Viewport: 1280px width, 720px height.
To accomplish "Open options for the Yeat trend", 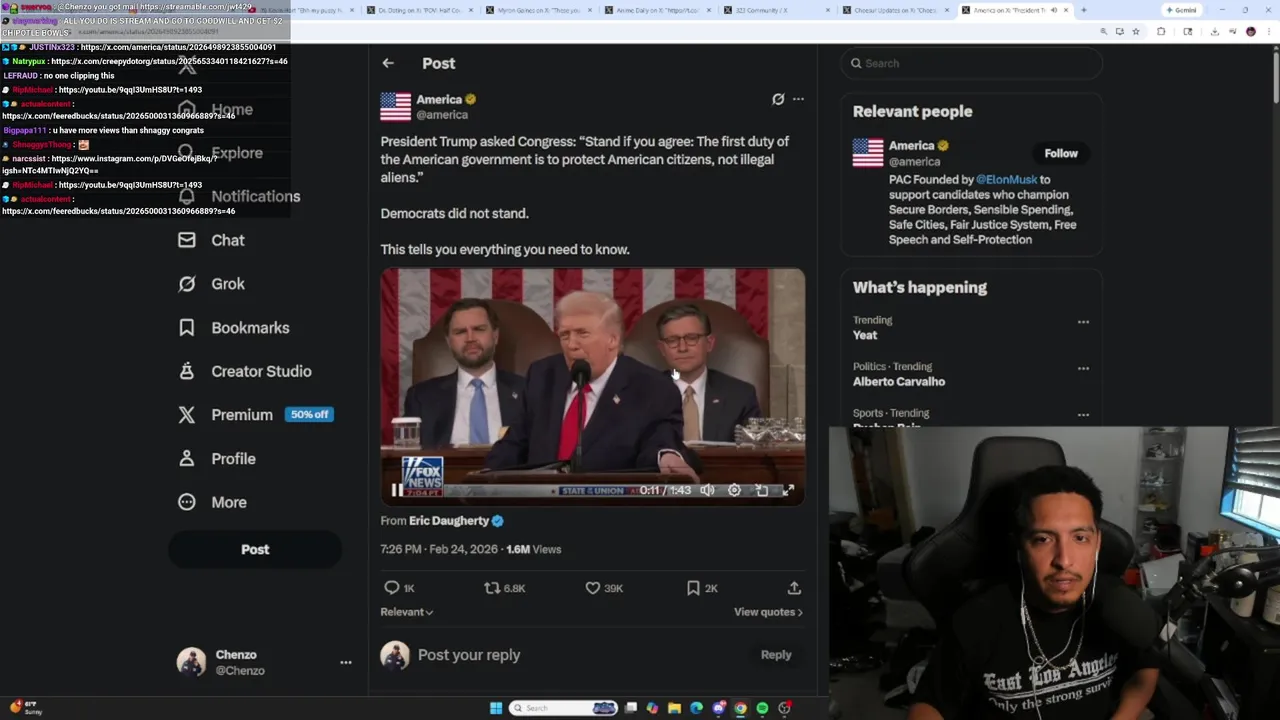I will click(1083, 322).
